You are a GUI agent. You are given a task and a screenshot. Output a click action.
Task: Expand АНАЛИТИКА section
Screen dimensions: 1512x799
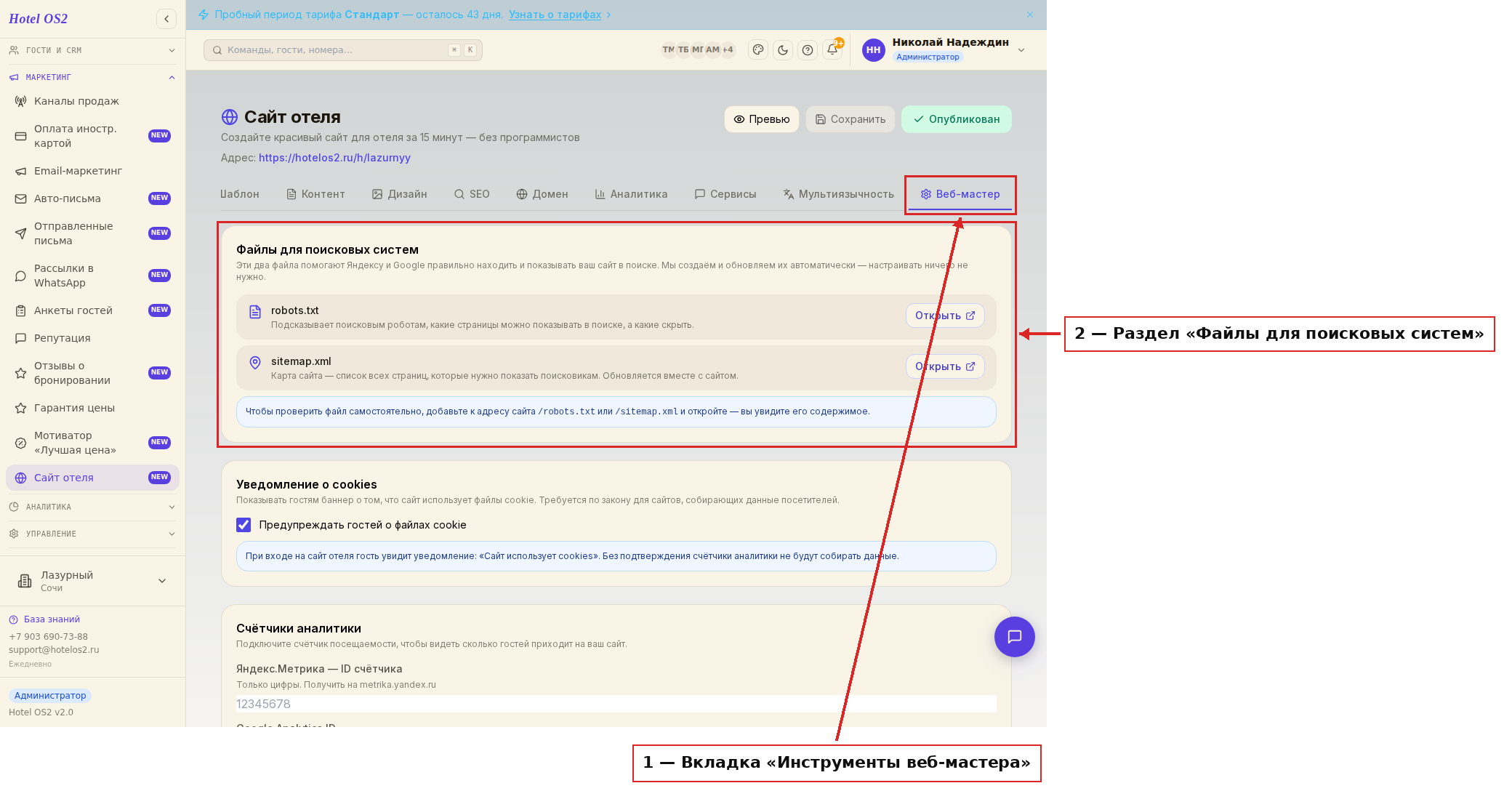92,507
